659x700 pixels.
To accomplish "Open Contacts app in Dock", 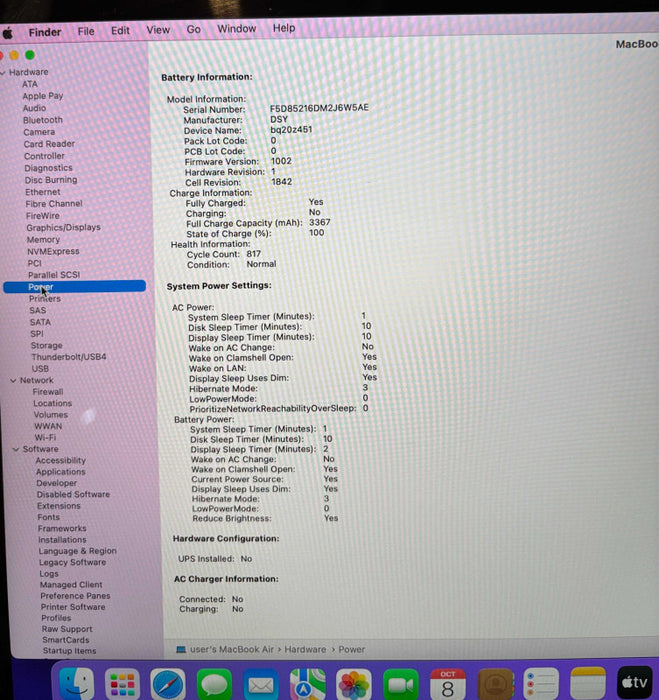I will [495, 684].
